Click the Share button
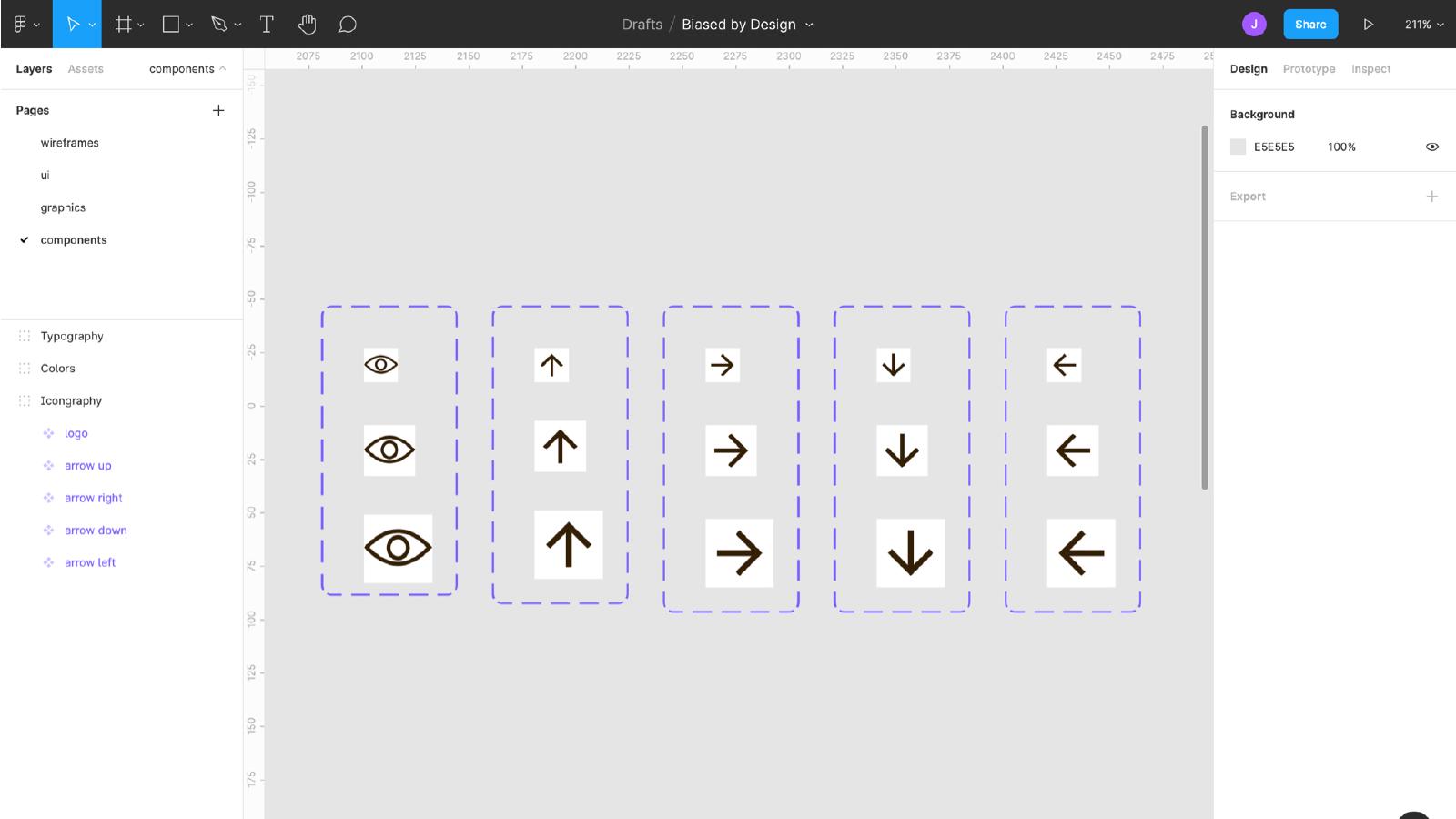 pos(1310,24)
